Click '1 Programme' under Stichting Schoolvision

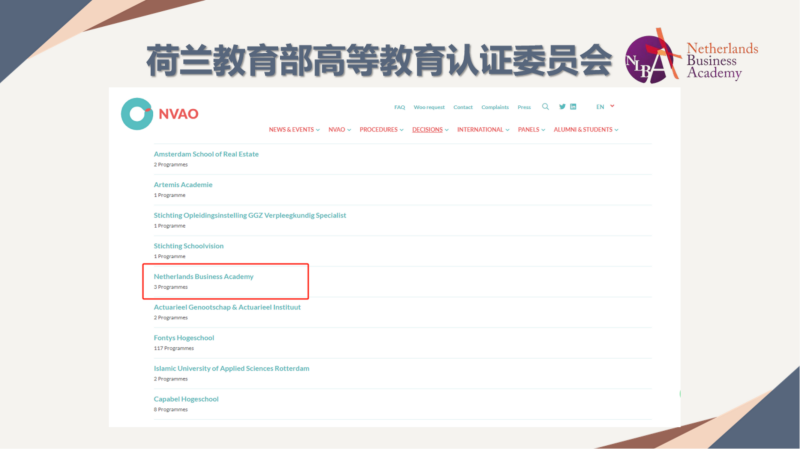tap(169, 257)
